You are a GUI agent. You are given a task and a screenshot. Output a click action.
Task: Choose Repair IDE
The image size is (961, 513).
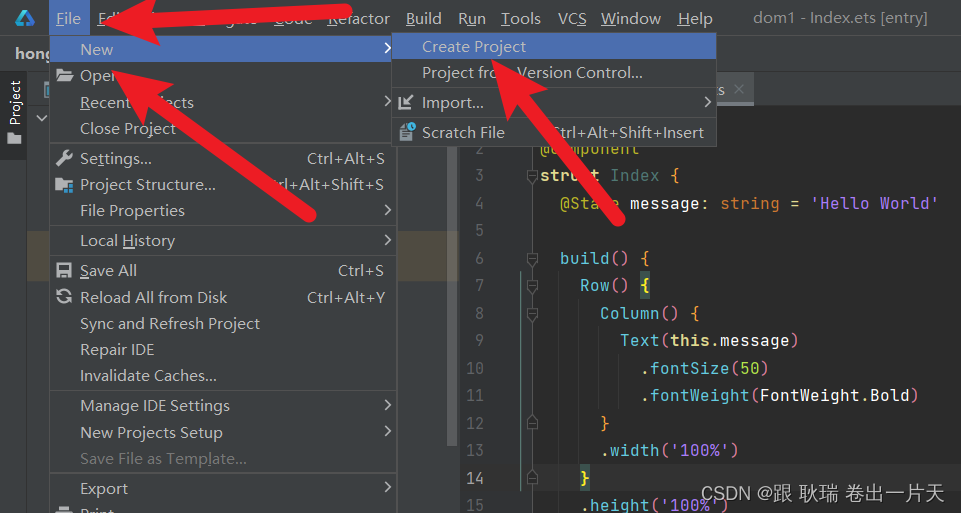pos(223,350)
